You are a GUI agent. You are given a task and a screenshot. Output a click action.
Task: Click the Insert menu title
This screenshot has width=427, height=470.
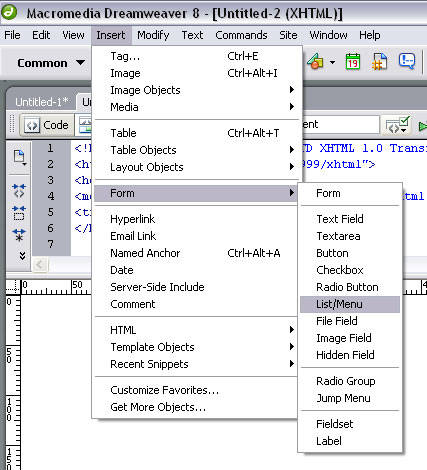[x=111, y=35]
